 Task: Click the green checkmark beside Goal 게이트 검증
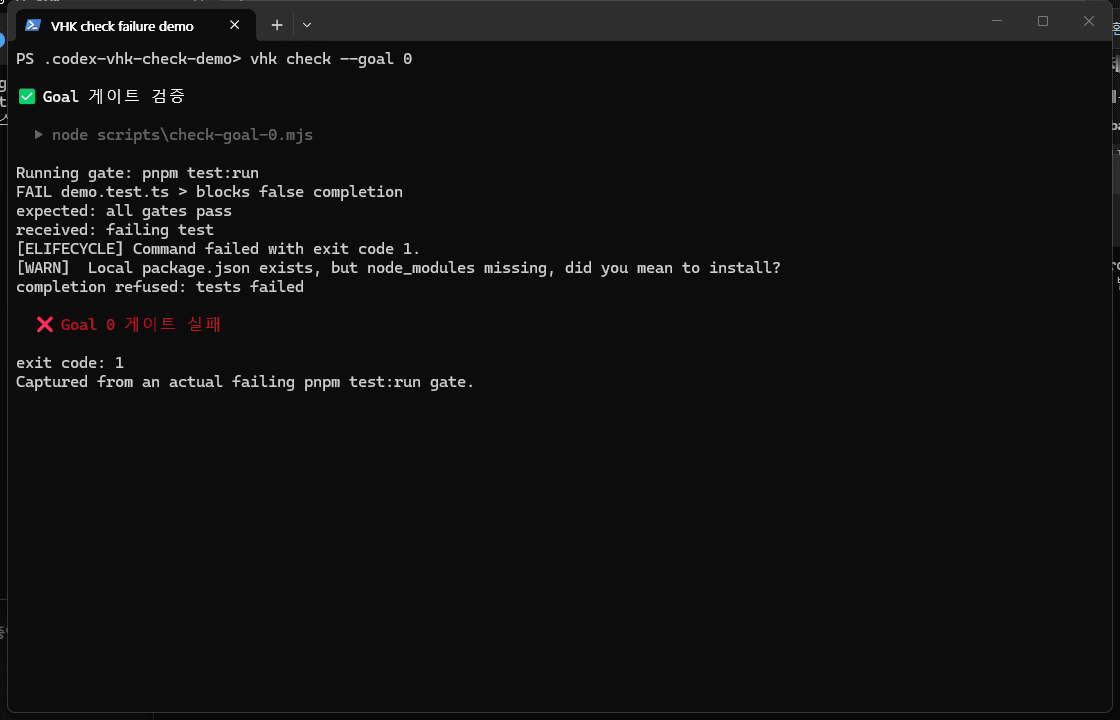27,96
